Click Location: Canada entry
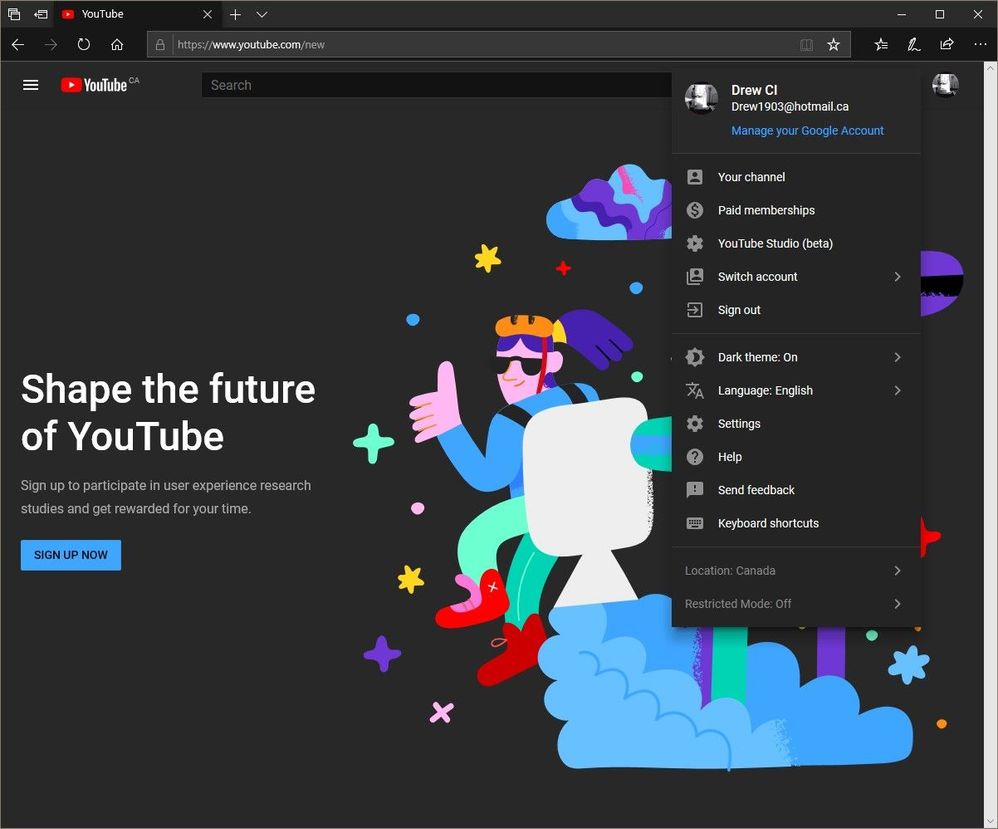Image resolution: width=998 pixels, height=829 pixels. pyautogui.click(x=796, y=570)
